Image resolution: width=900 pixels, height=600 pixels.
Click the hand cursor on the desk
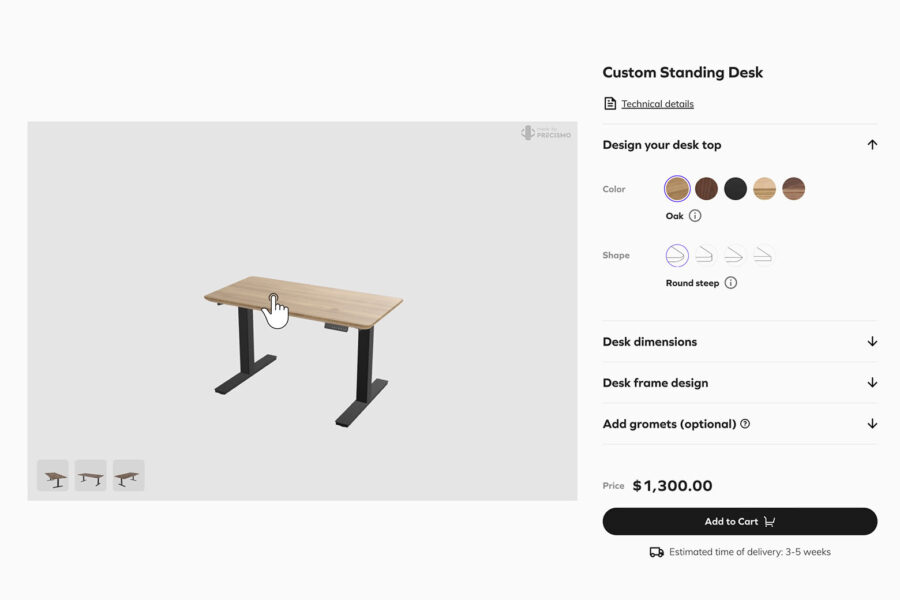tap(277, 311)
